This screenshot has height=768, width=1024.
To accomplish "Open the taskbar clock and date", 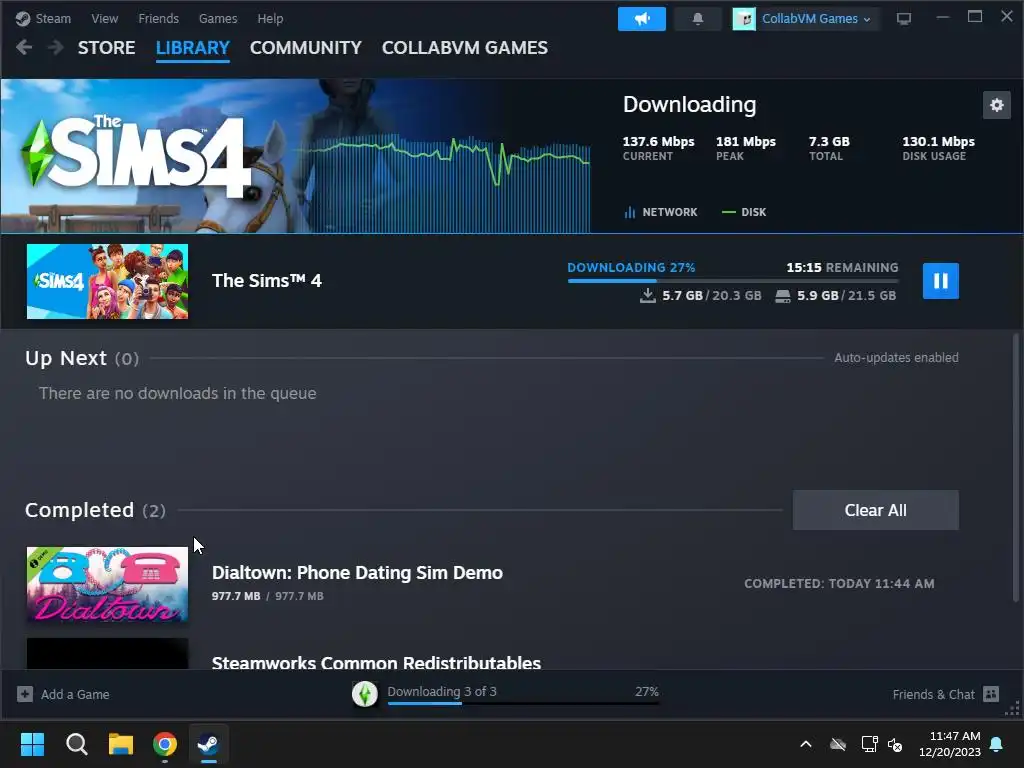I will (x=950, y=744).
